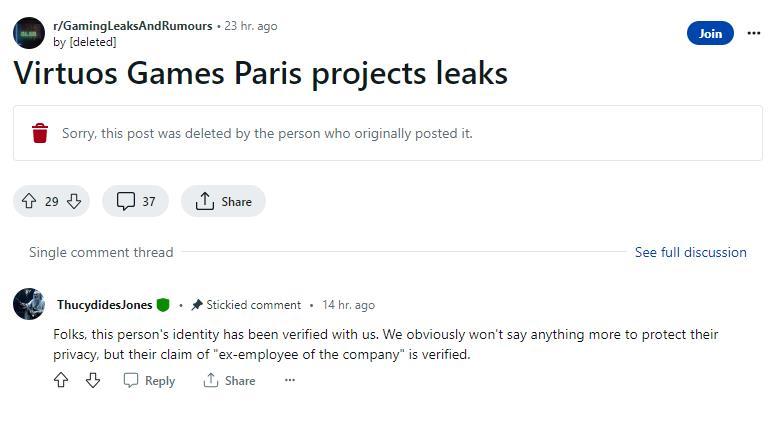
Task: Click See full discussion link
Action: point(690,252)
